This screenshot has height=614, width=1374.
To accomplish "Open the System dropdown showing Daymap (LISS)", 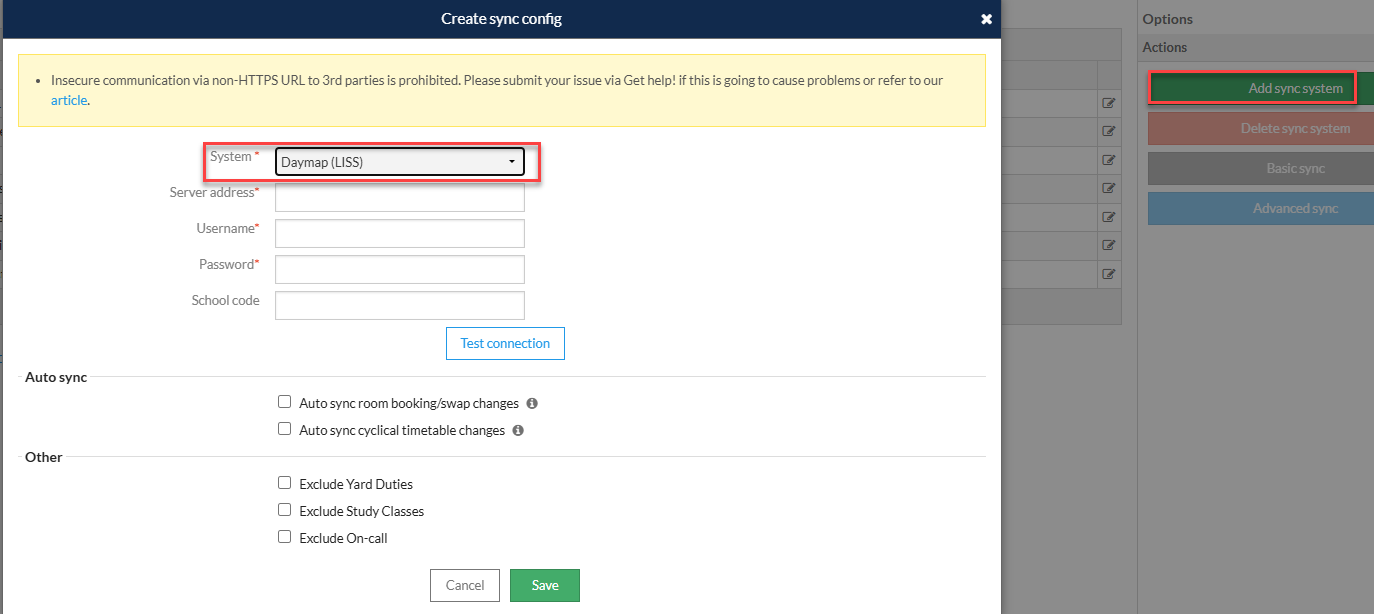I will coord(400,161).
